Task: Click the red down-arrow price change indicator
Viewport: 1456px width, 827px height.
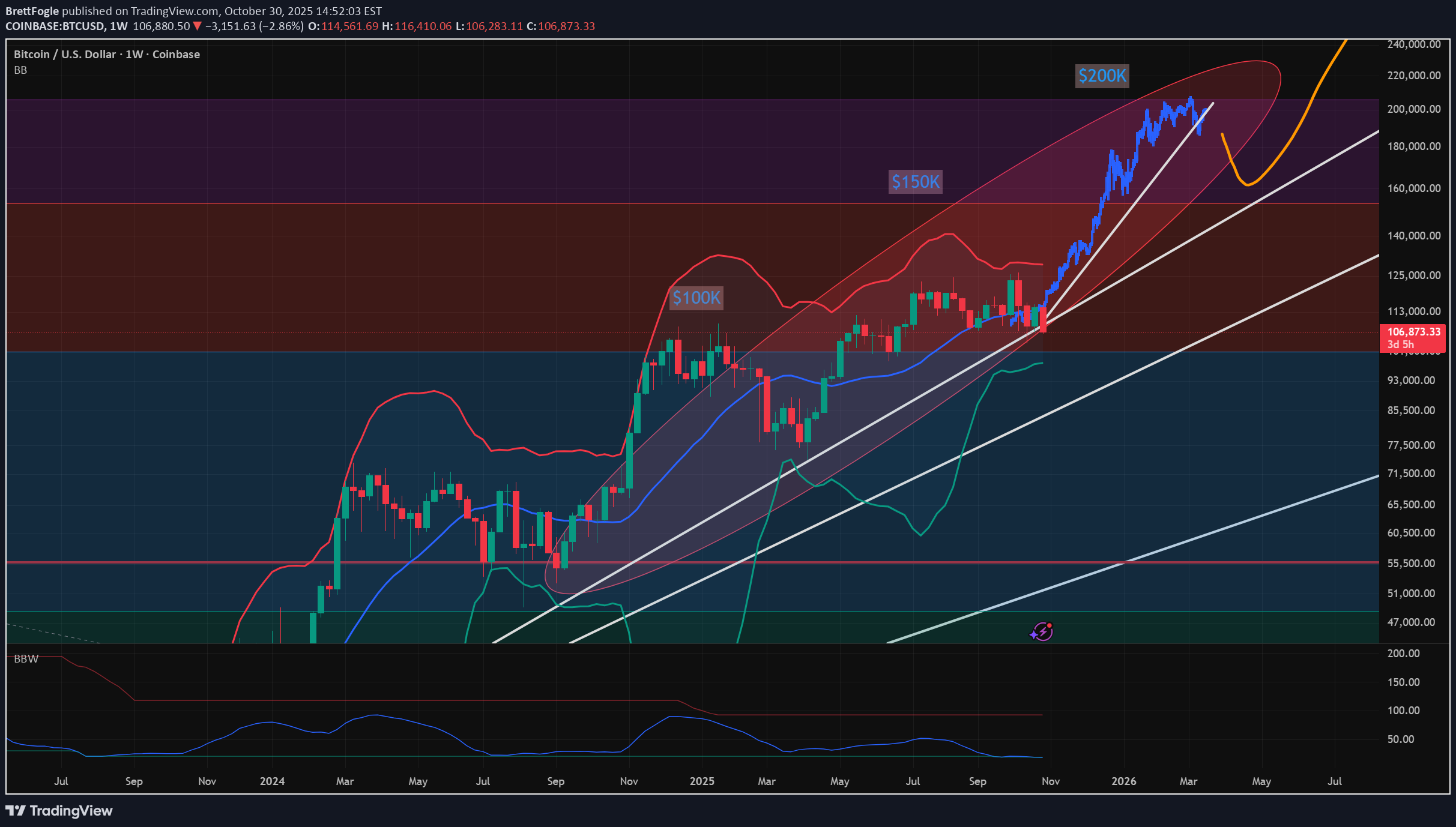Action: point(197,26)
